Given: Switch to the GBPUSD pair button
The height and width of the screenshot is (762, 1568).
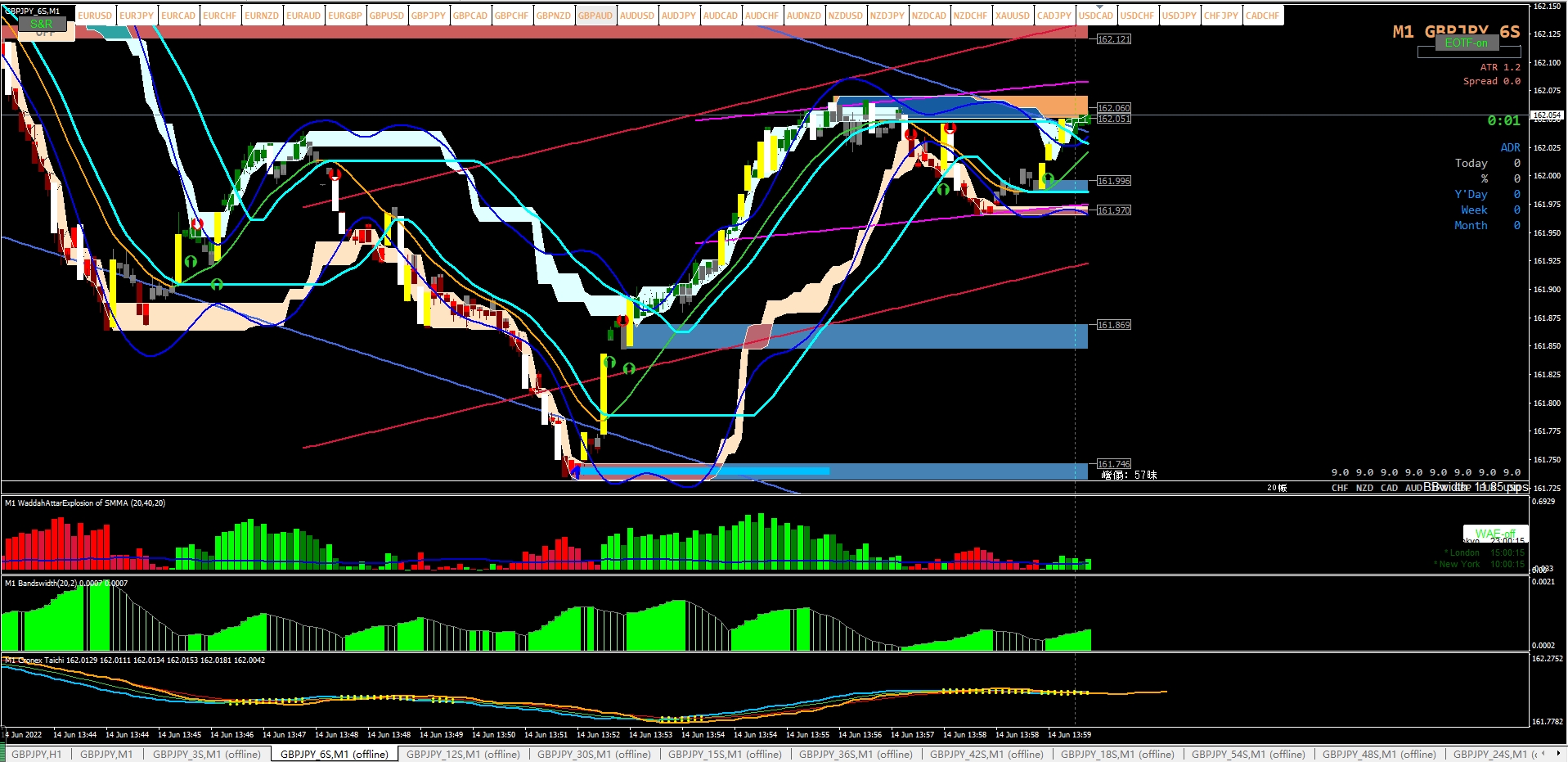Looking at the screenshot, I should [387, 16].
